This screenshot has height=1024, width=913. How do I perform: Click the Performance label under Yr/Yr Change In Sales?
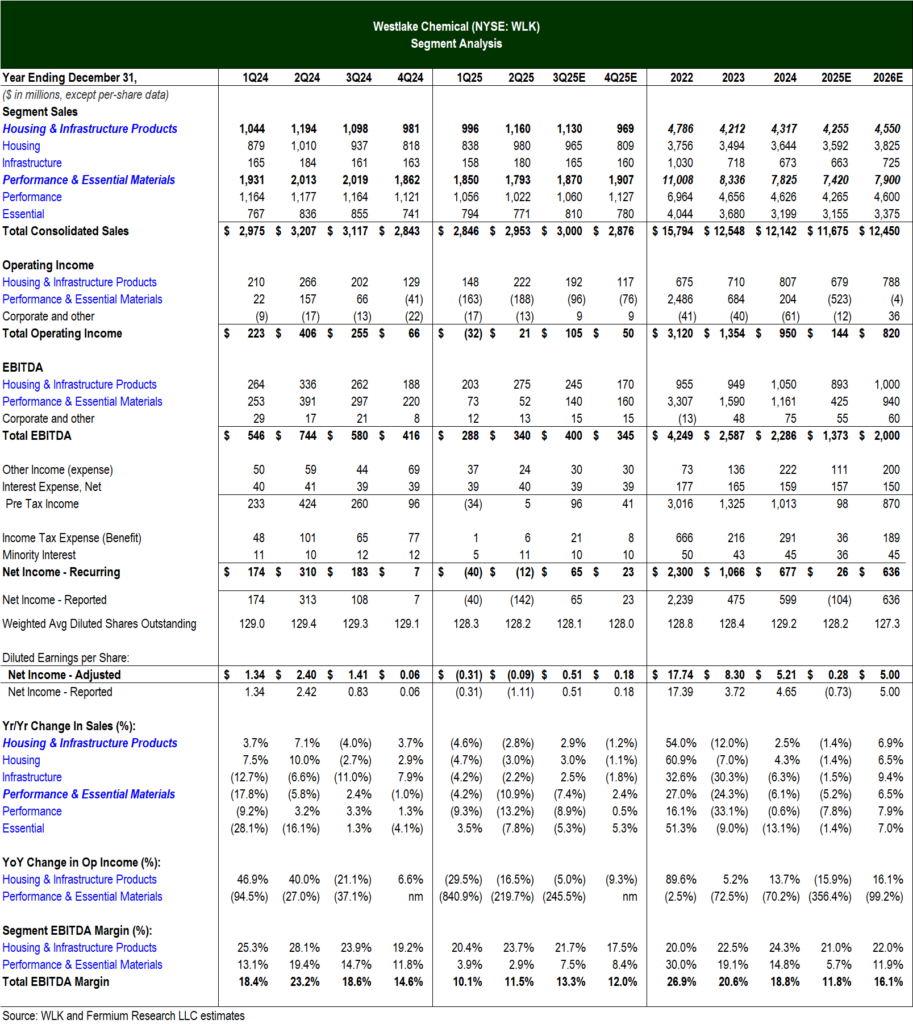(x=32, y=811)
